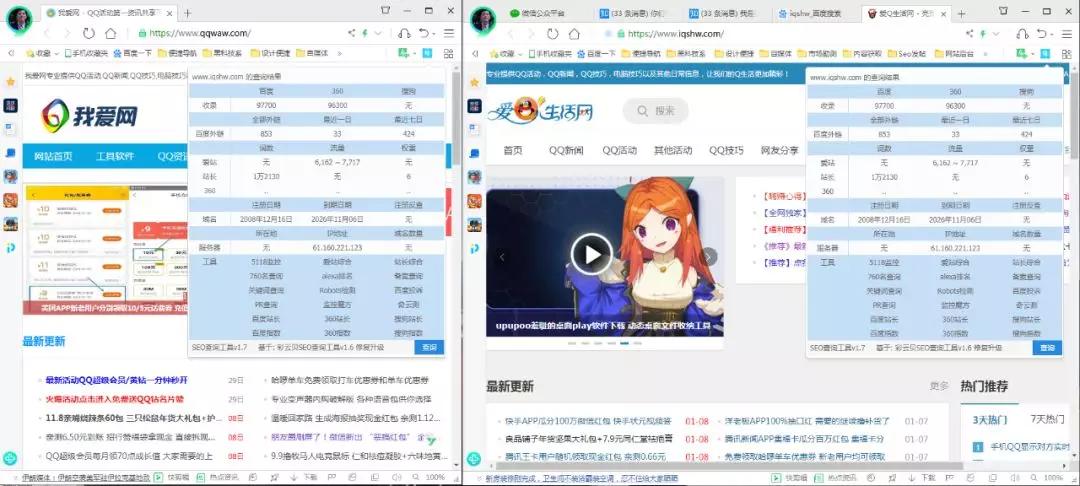This screenshot has height=486, width=1080.
Task: Click 查询 button in left SEO panel
Action: tap(429, 348)
